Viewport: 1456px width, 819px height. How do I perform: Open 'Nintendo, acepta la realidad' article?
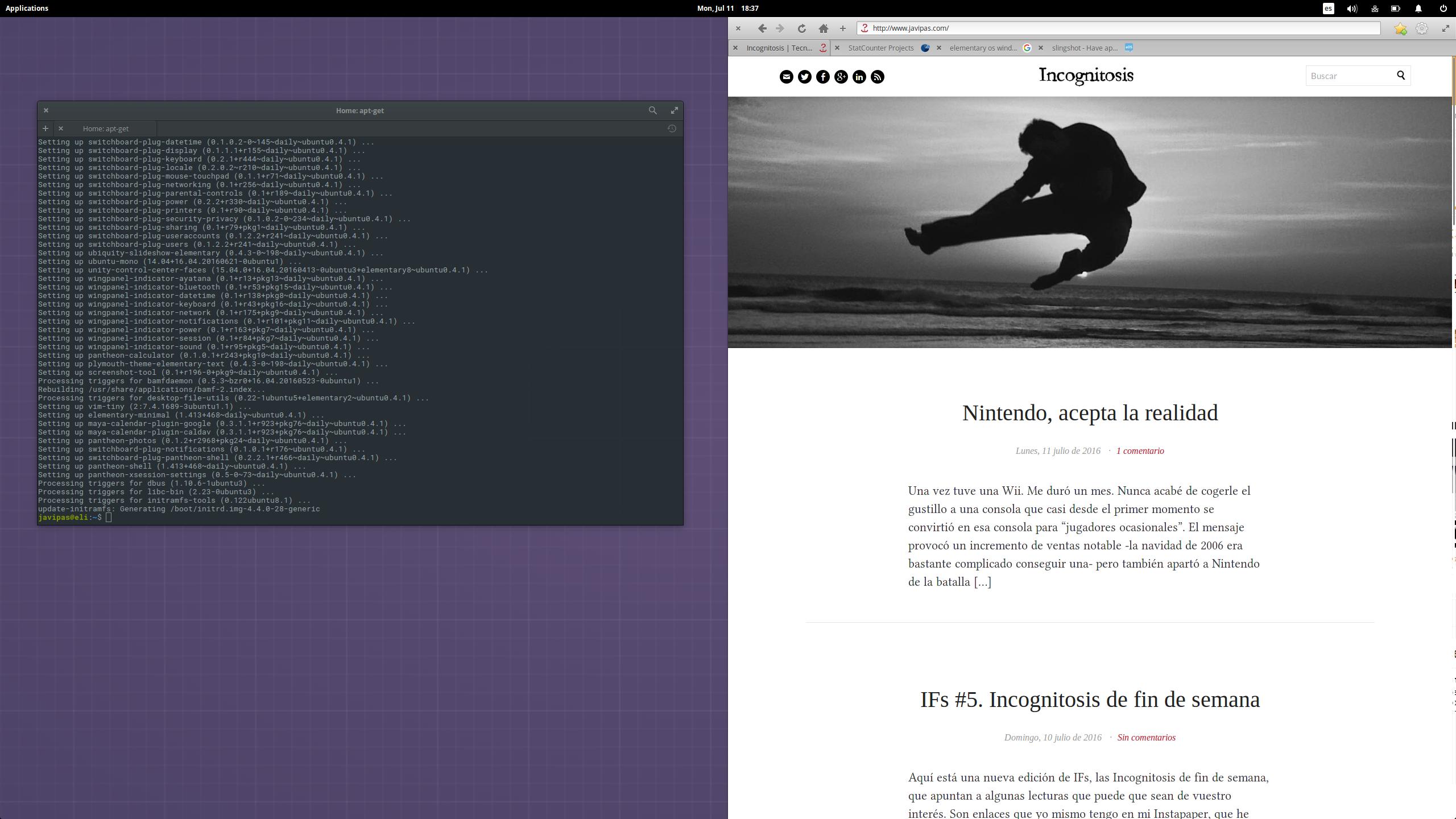click(1090, 413)
